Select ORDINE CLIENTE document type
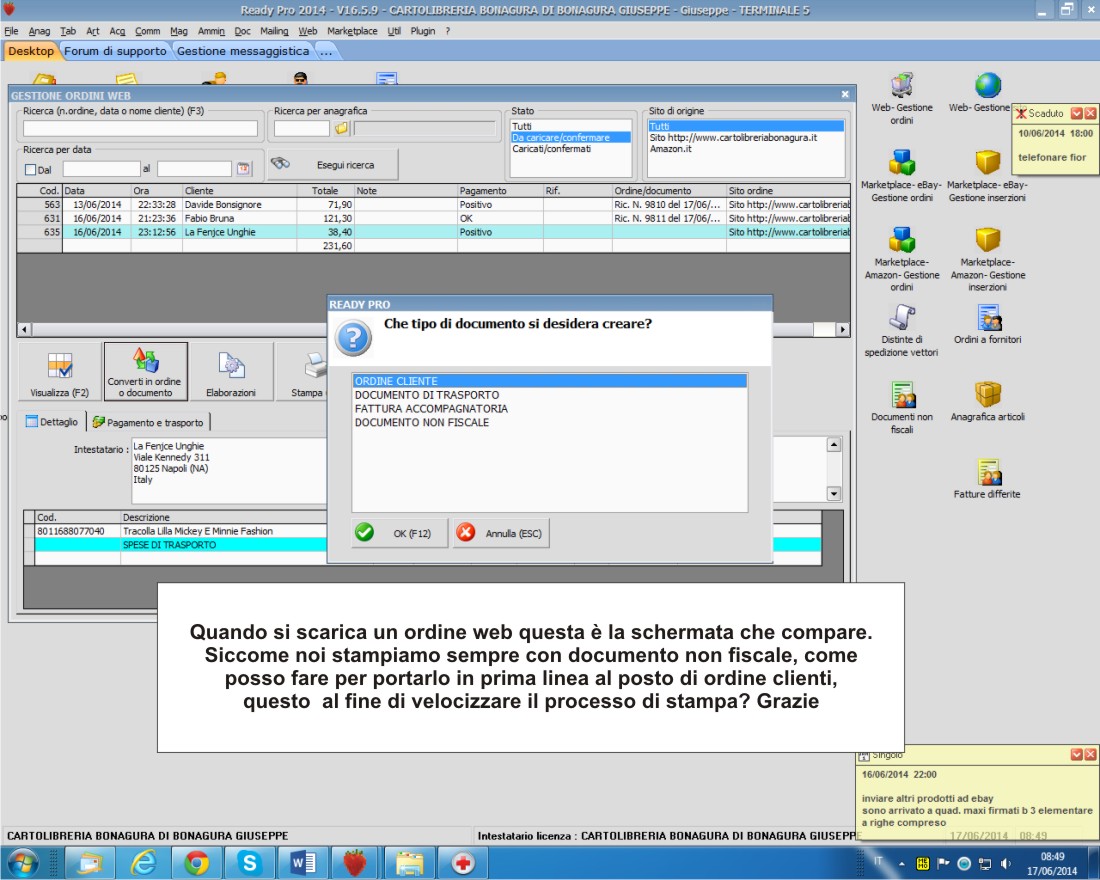Viewport: 1100px width, 880px height. [x=549, y=381]
